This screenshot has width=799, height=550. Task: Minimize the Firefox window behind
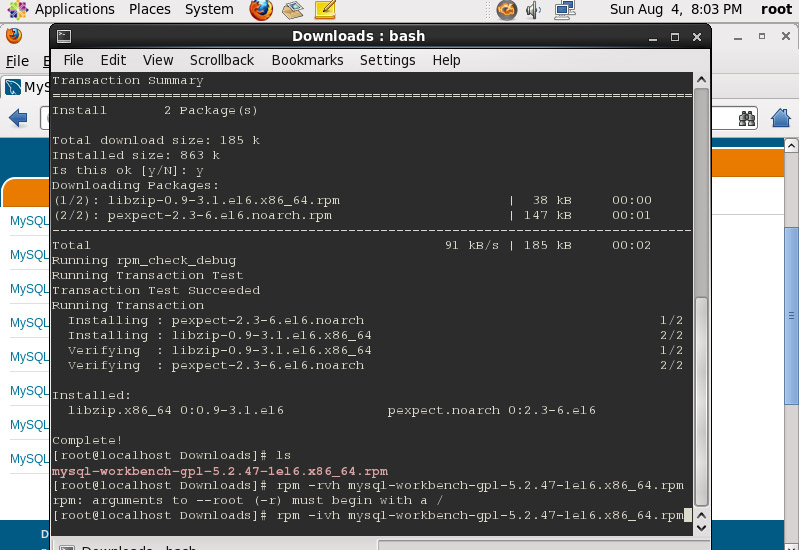[x=738, y=37]
